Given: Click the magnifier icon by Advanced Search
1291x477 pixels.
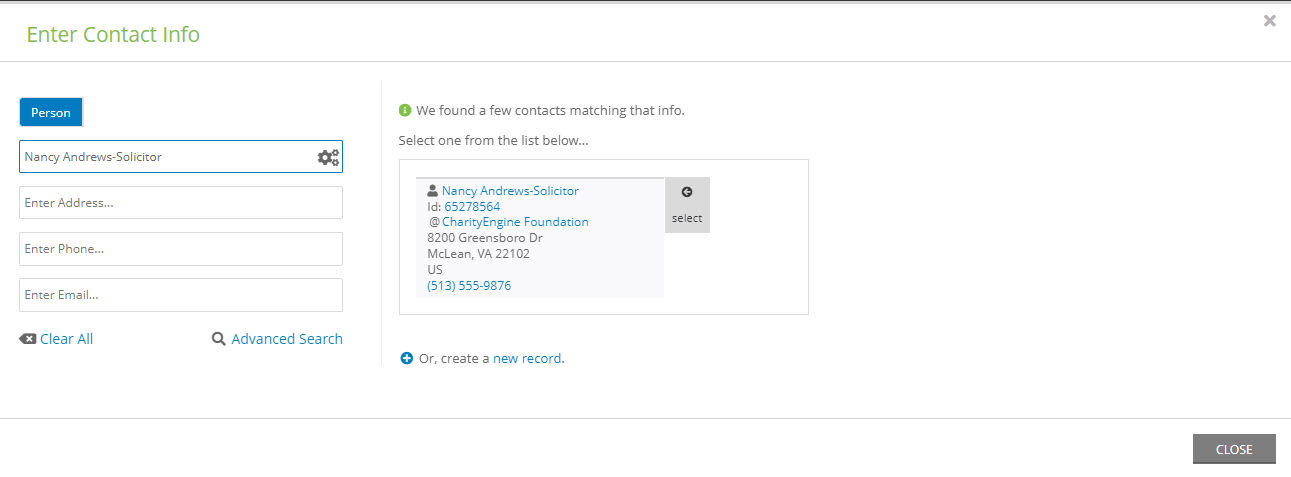Looking at the screenshot, I should 219,339.
